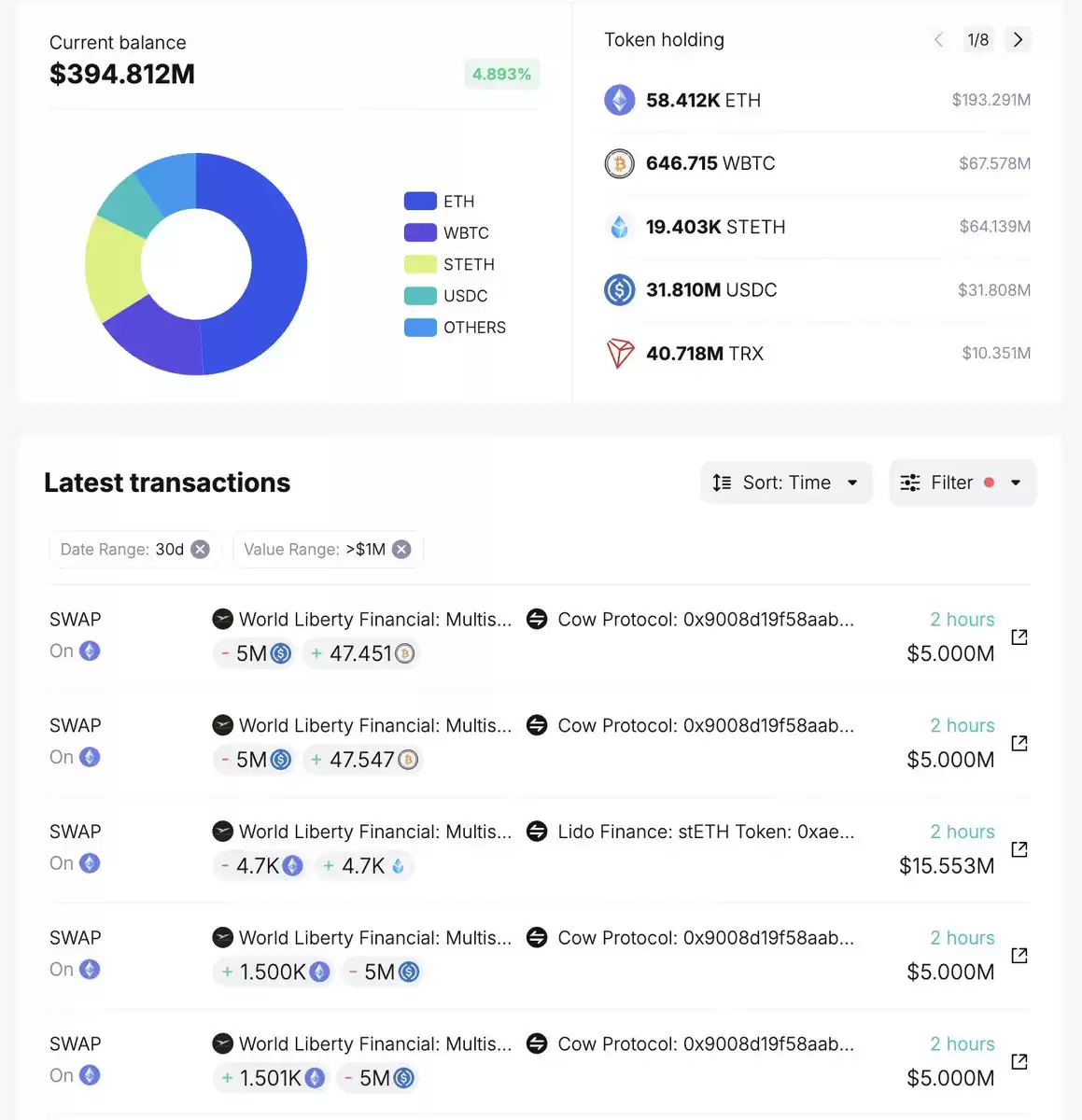
Task: Open World Liberty Financial in the 47.547 swap row
Action: (375, 725)
